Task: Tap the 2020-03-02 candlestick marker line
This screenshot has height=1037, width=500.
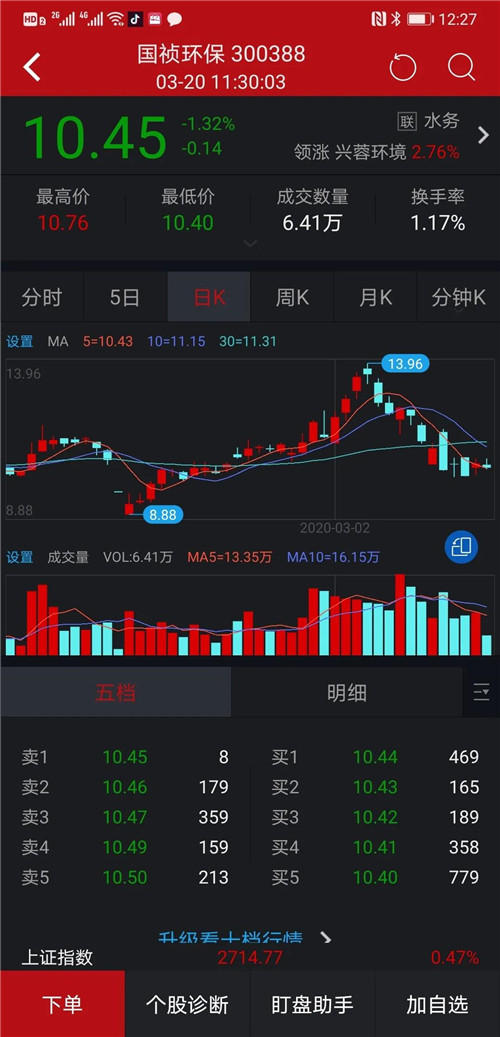Action: point(335,440)
